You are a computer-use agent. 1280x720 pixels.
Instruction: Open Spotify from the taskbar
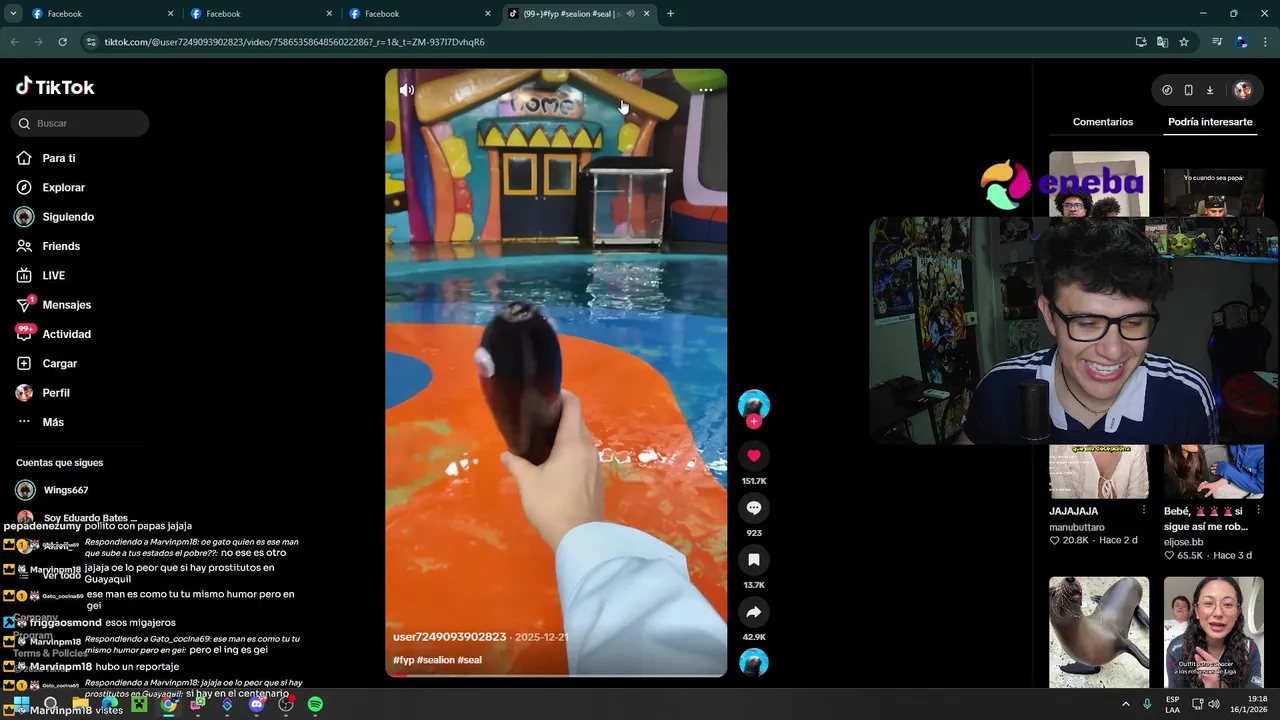(x=315, y=704)
